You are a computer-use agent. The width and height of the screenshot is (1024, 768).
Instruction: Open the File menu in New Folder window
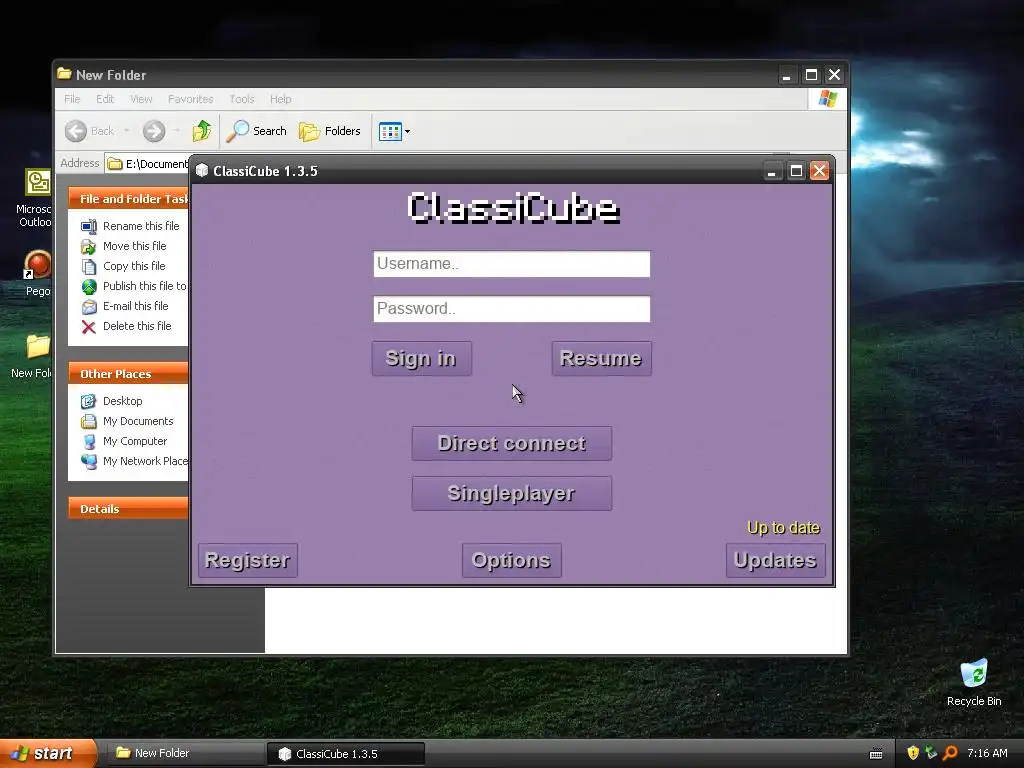pos(72,99)
